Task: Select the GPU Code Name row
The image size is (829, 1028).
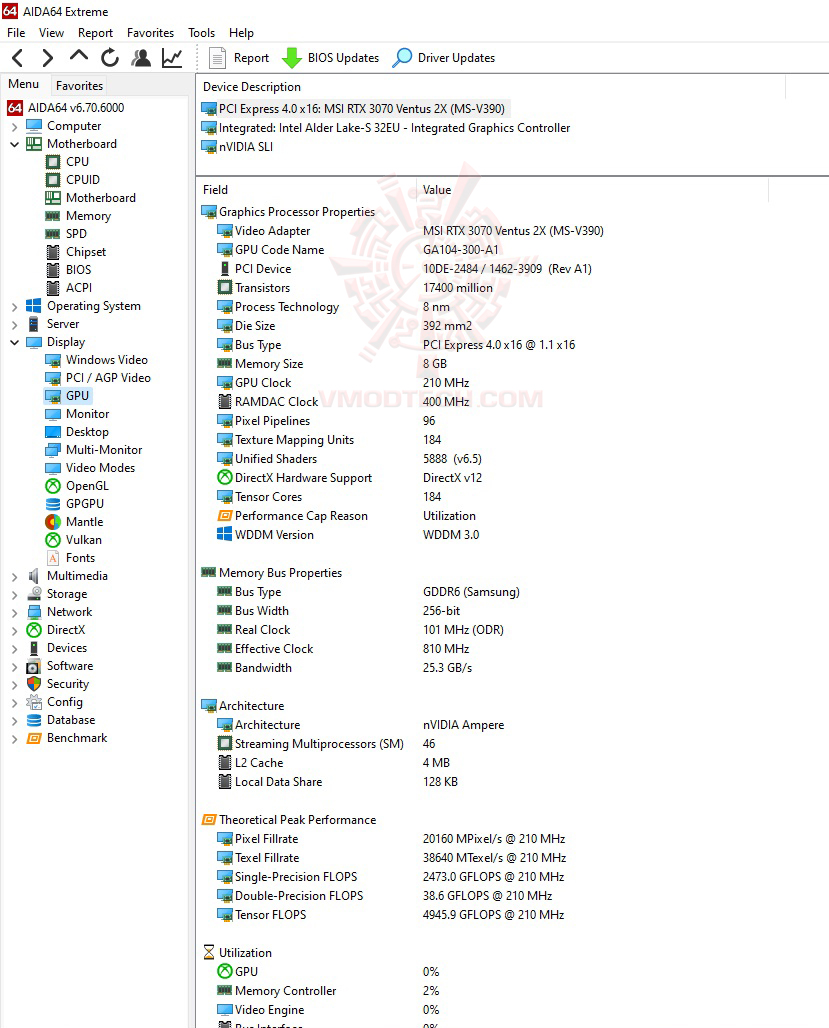Action: [x=357, y=250]
